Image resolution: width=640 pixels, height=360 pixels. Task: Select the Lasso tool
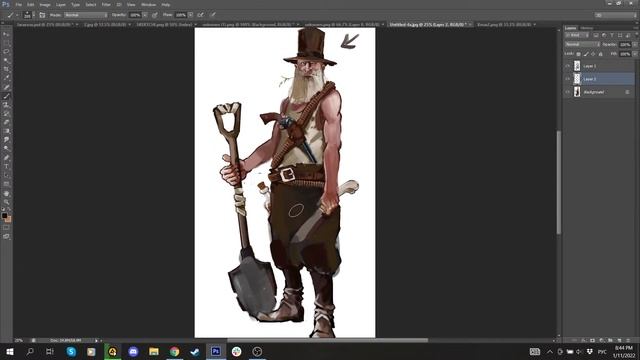coord(6,52)
